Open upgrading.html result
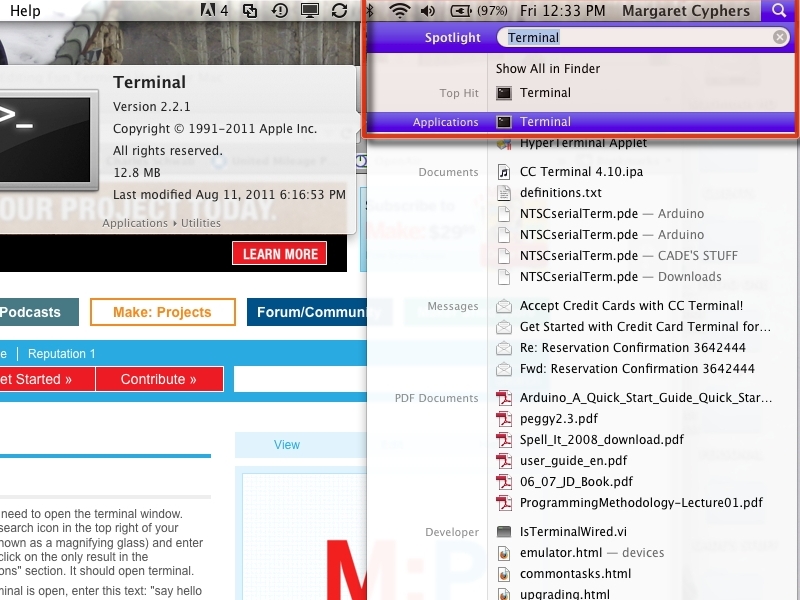The height and width of the screenshot is (600, 800). pos(564,594)
